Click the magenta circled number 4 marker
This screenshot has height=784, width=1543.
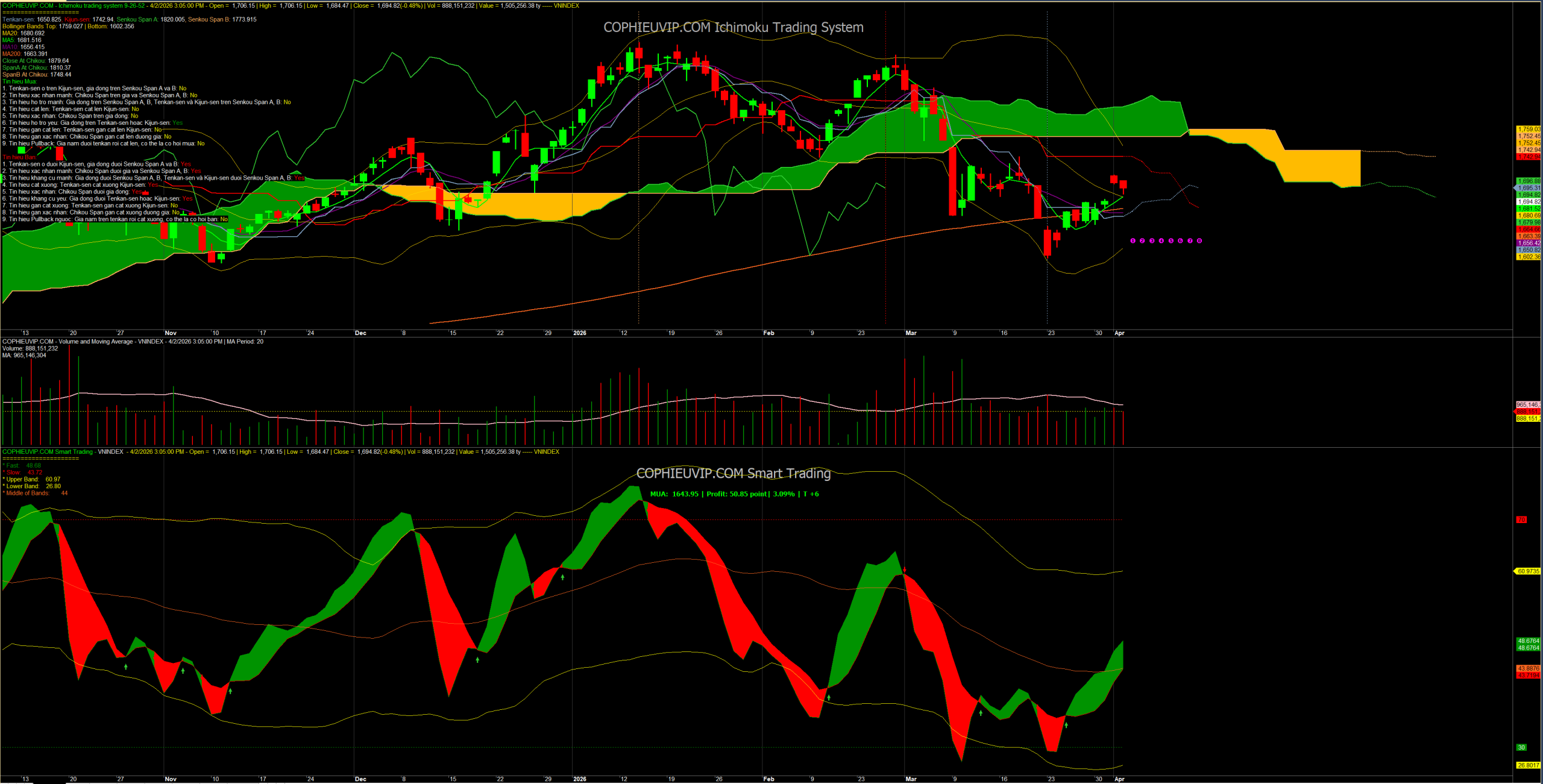pos(1161,241)
